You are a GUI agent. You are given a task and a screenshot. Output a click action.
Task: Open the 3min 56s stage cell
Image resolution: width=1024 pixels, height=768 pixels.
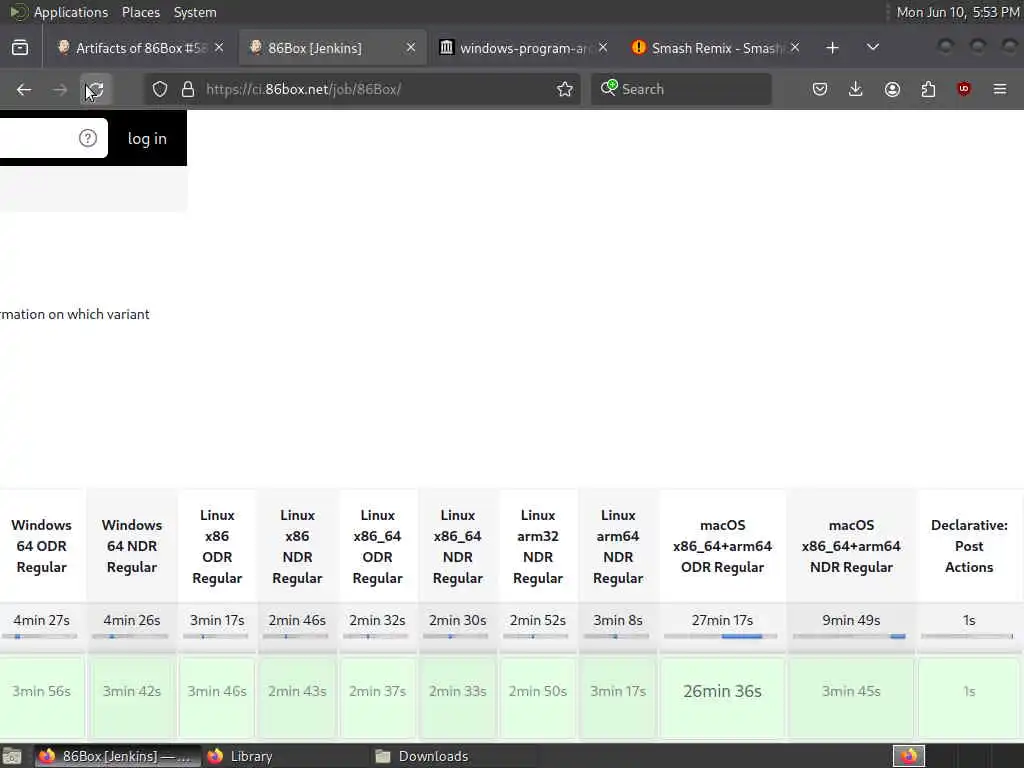(x=42, y=696)
